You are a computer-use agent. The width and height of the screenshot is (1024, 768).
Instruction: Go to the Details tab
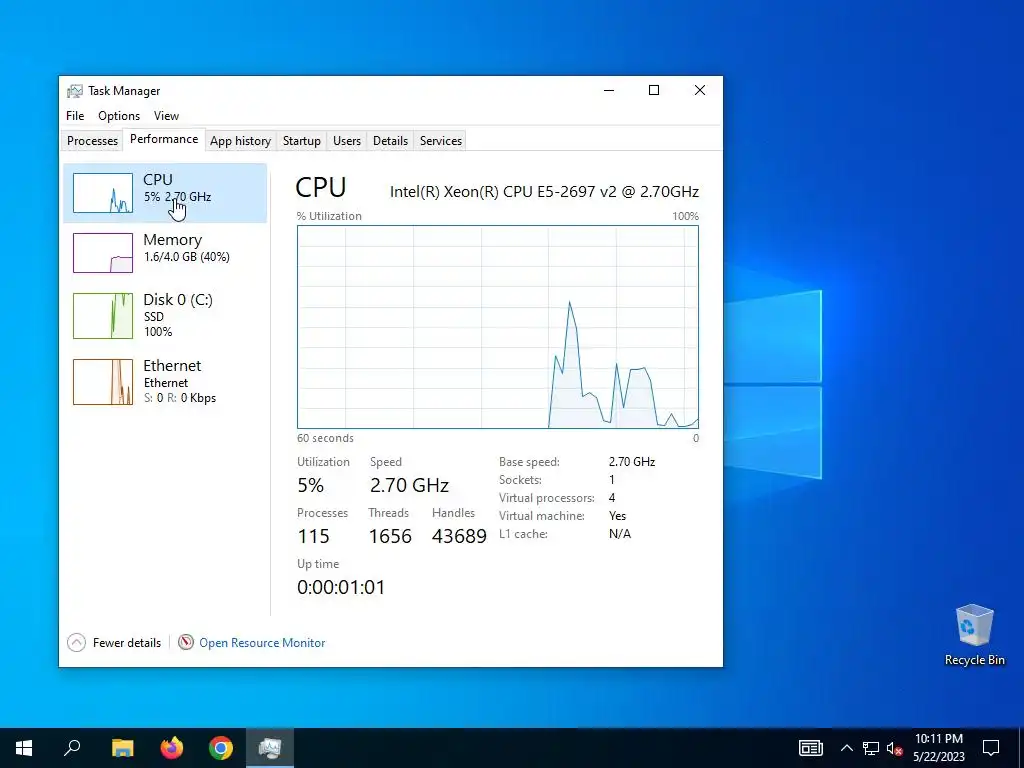(x=391, y=140)
